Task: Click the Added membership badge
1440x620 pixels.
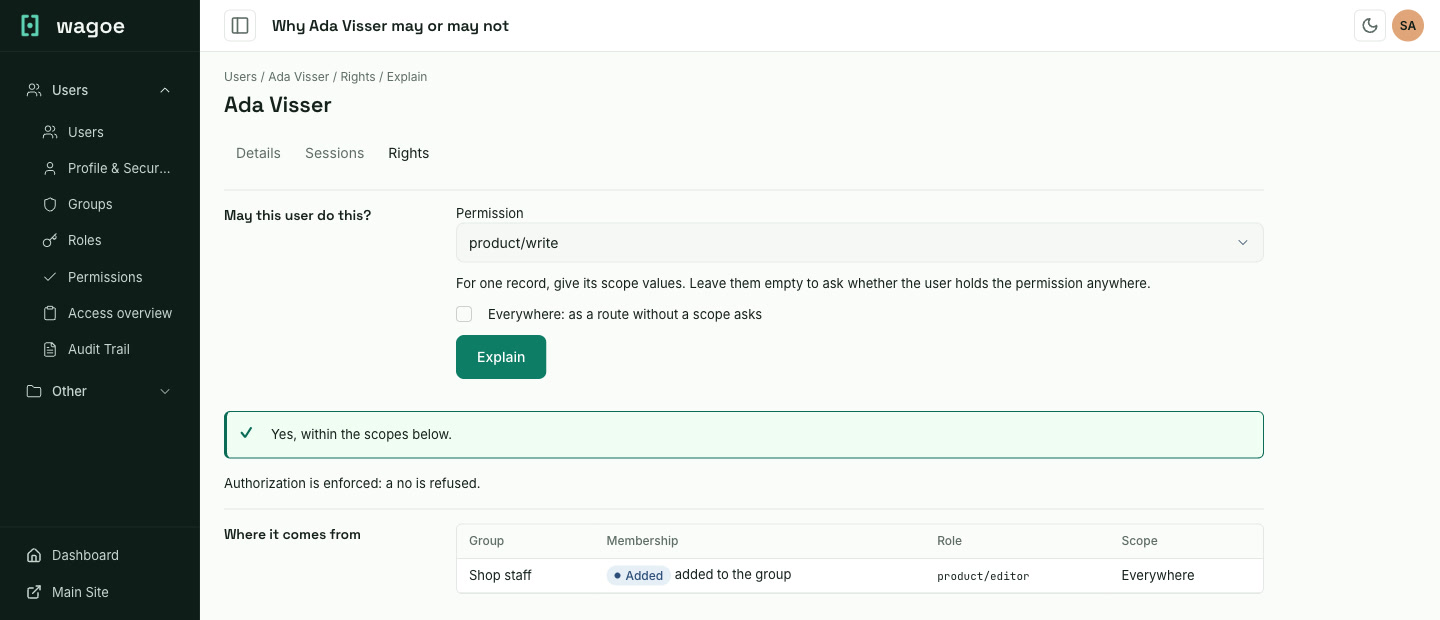Action: [638, 575]
